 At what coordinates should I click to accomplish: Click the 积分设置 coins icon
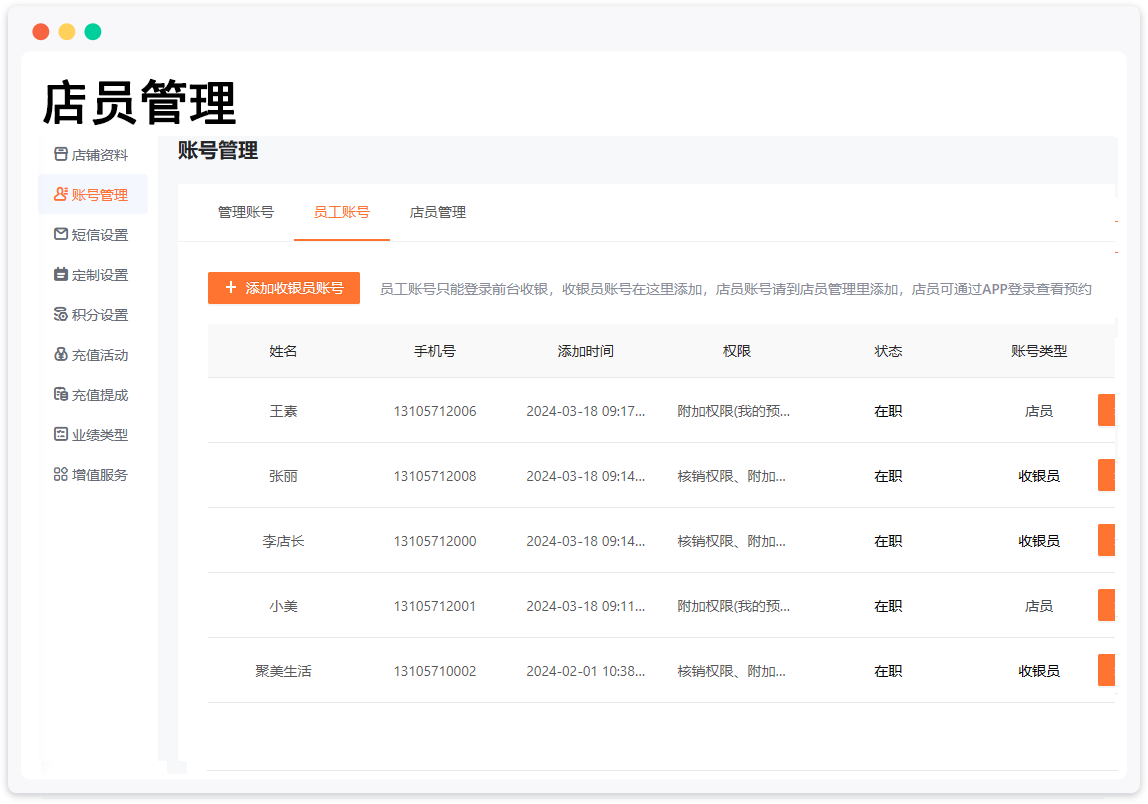tap(60, 315)
